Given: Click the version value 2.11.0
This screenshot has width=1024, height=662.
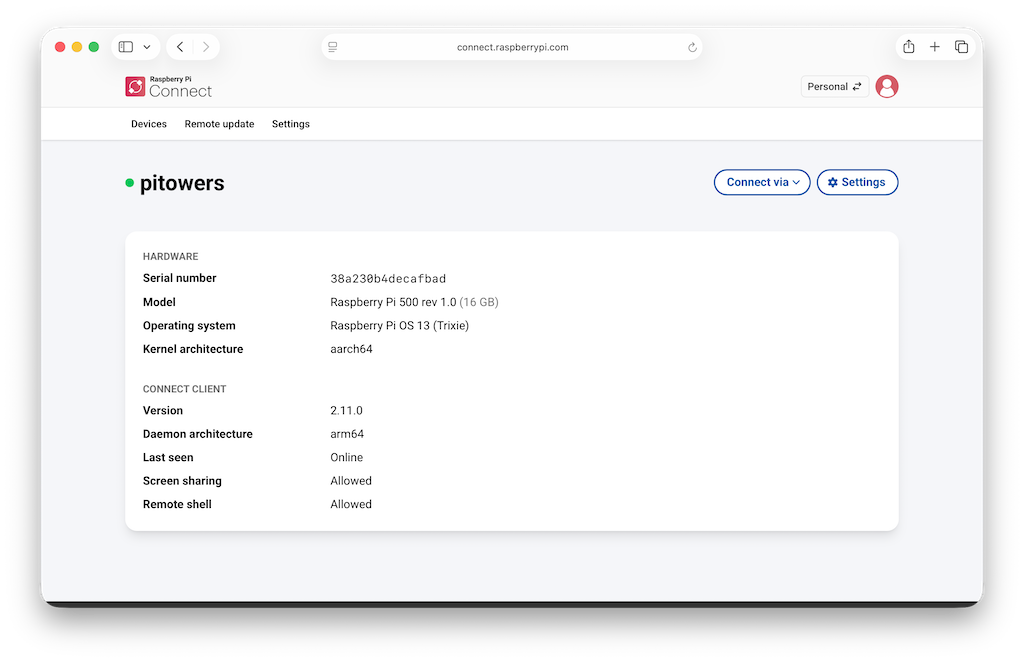Looking at the screenshot, I should [346, 410].
